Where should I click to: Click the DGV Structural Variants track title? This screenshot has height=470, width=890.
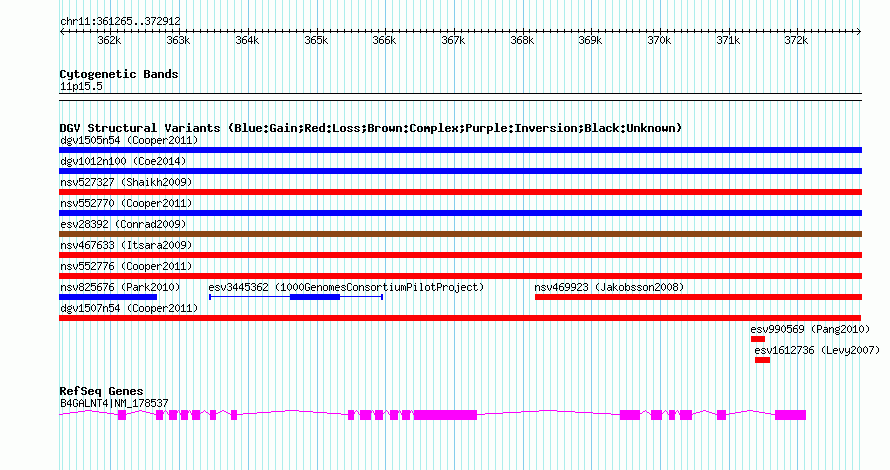click(x=371, y=128)
